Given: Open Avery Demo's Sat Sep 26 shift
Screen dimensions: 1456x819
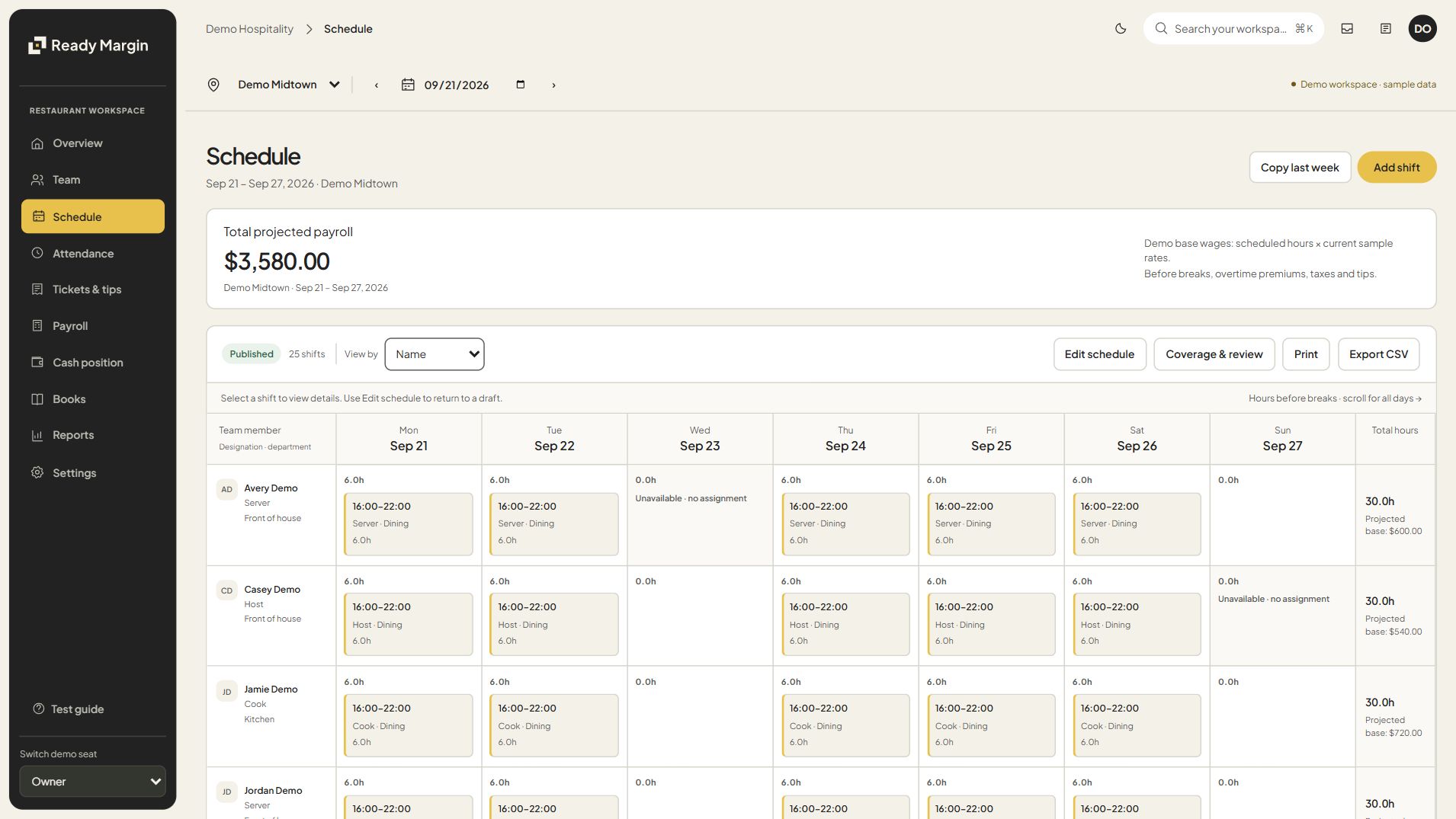Looking at the screenshot, I should point(1136,524).
